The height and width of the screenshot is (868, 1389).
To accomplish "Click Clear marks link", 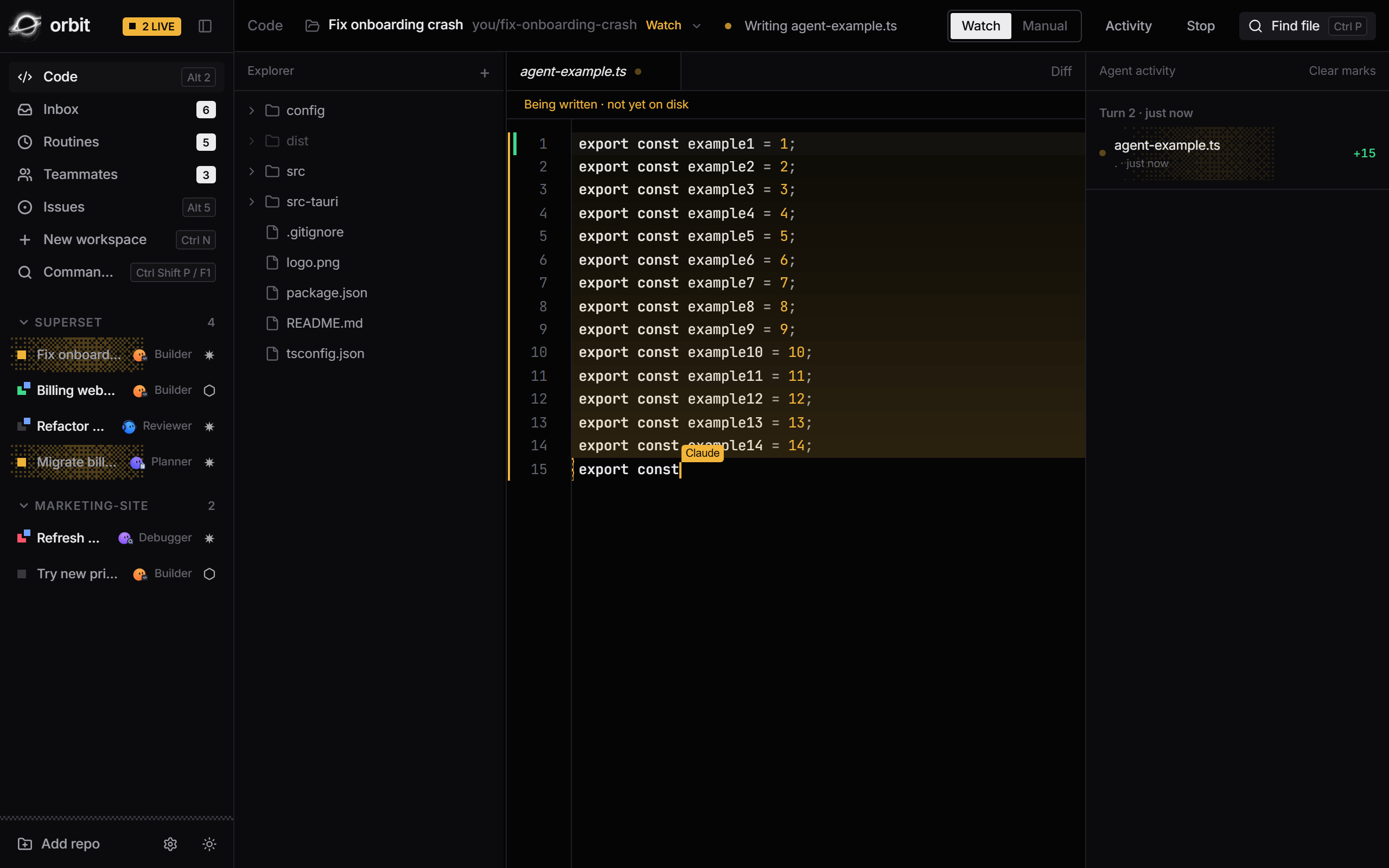I will click(x=1342, y=71).
